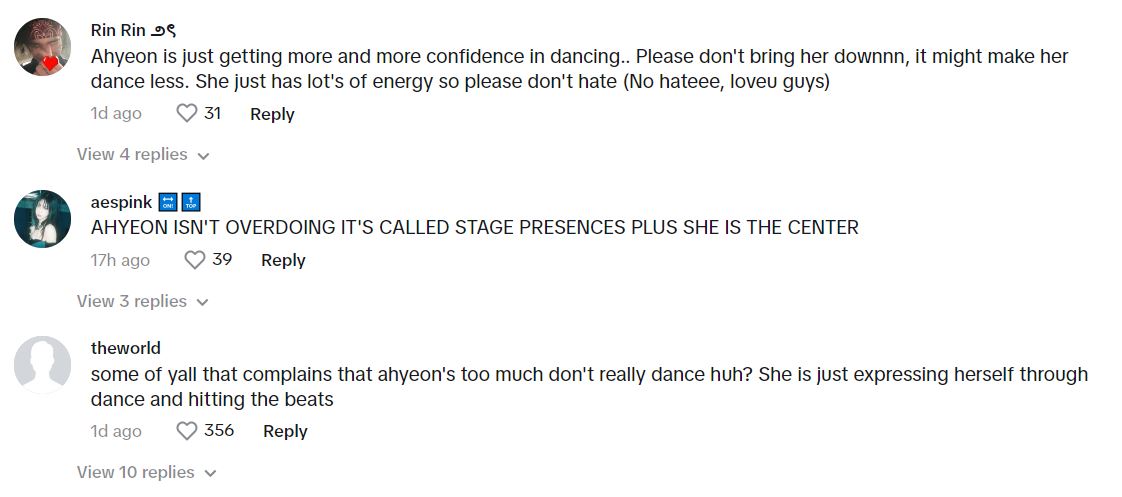Reply to theworld's comment
1122x497 pixels.
point(285,431)
